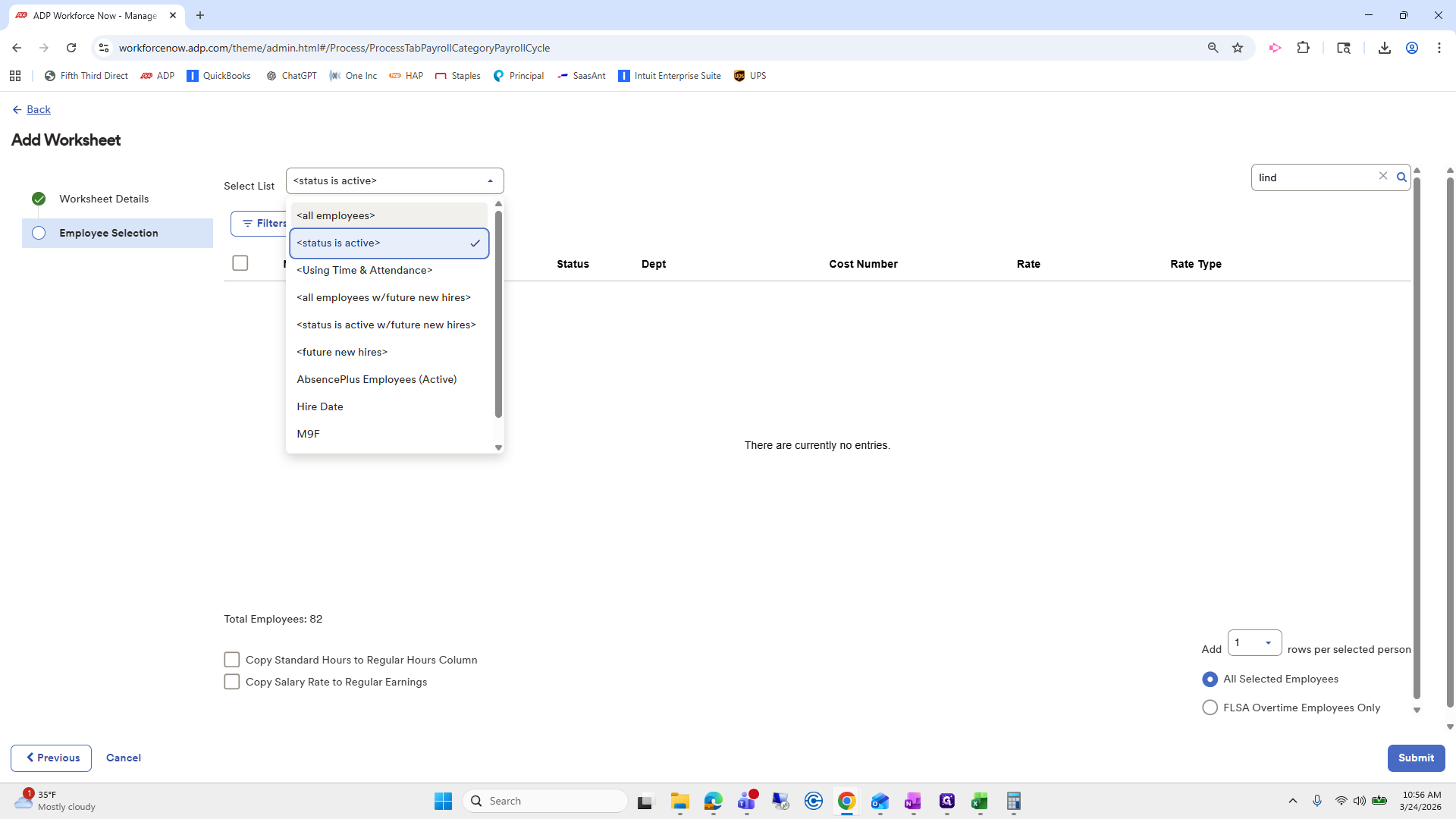Submit the worksheet
Screen dimensions: 1456x819
click(x=1416, y=758)
